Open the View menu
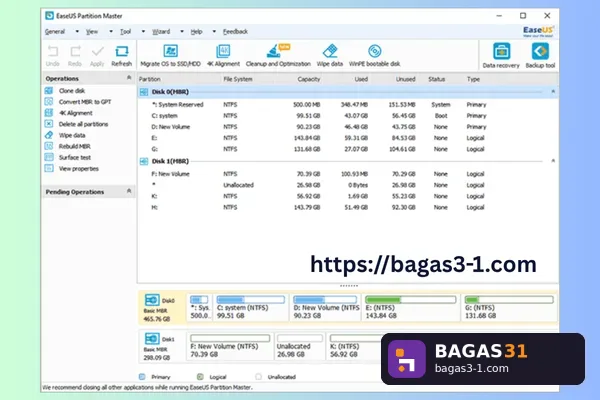The height and width of the screenshot is (400, 600). point(91,31)
